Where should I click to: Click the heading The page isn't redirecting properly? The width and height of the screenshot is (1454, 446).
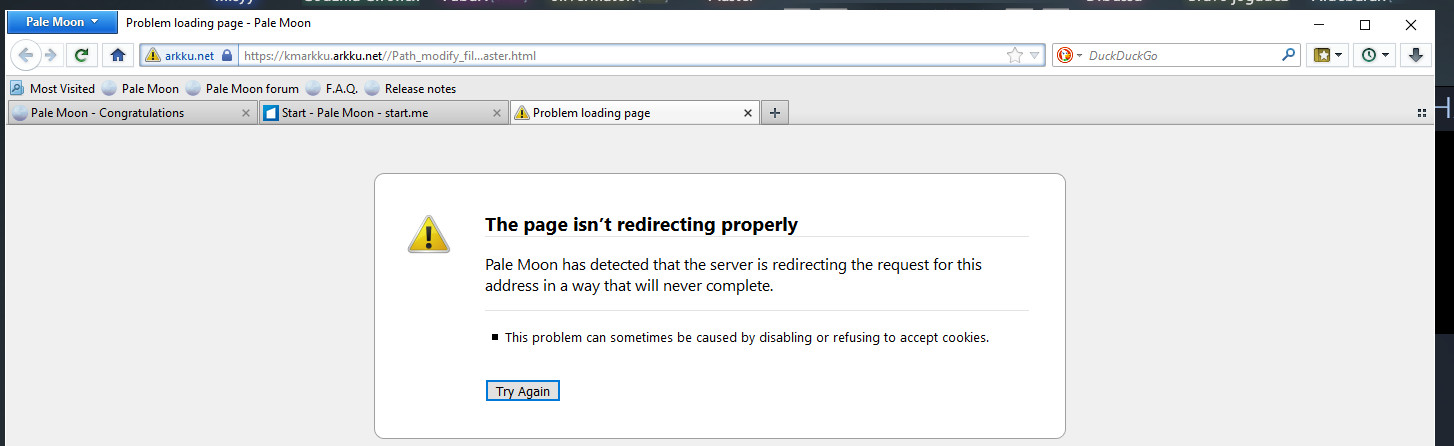click(641, 224)
